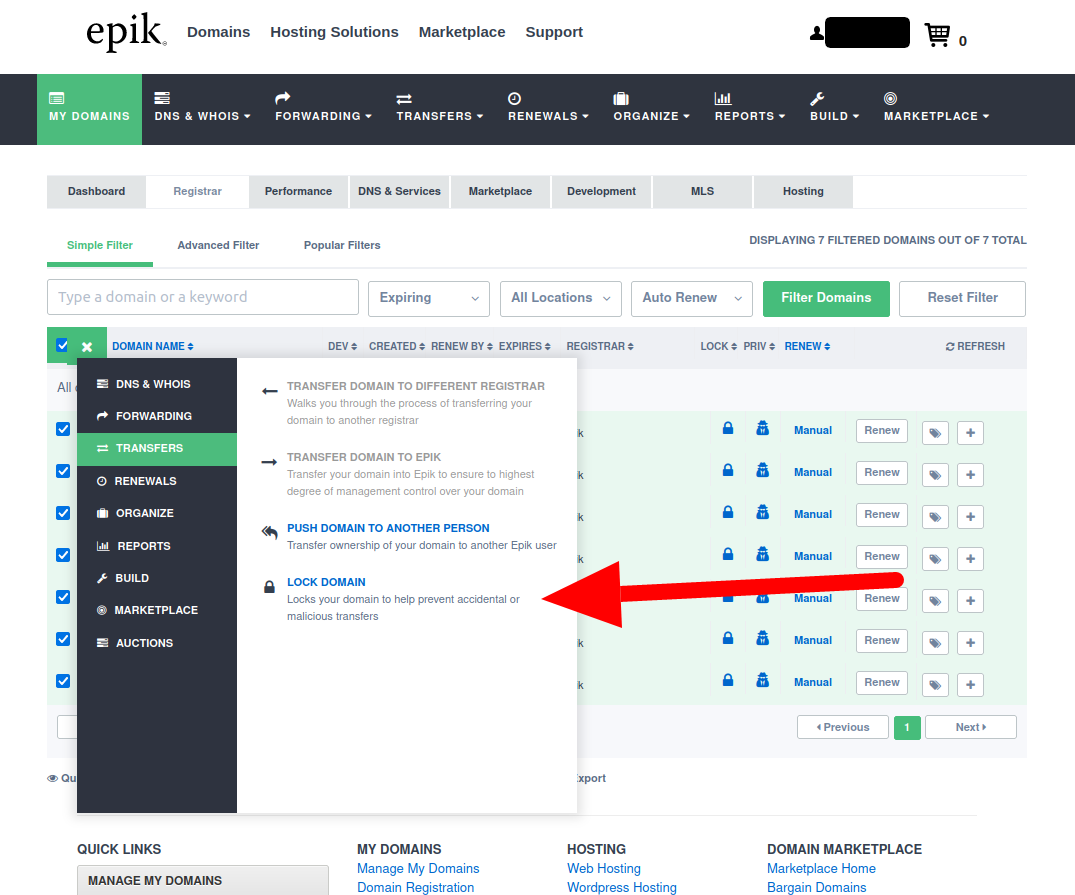Click the Epik logo
1075x895 pixels.
[x=124, y=32]
